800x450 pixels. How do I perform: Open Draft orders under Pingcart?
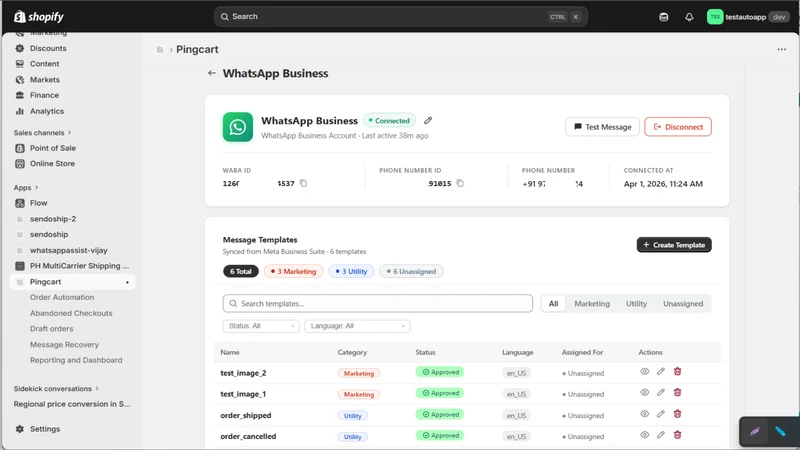(x=51, y=329)
